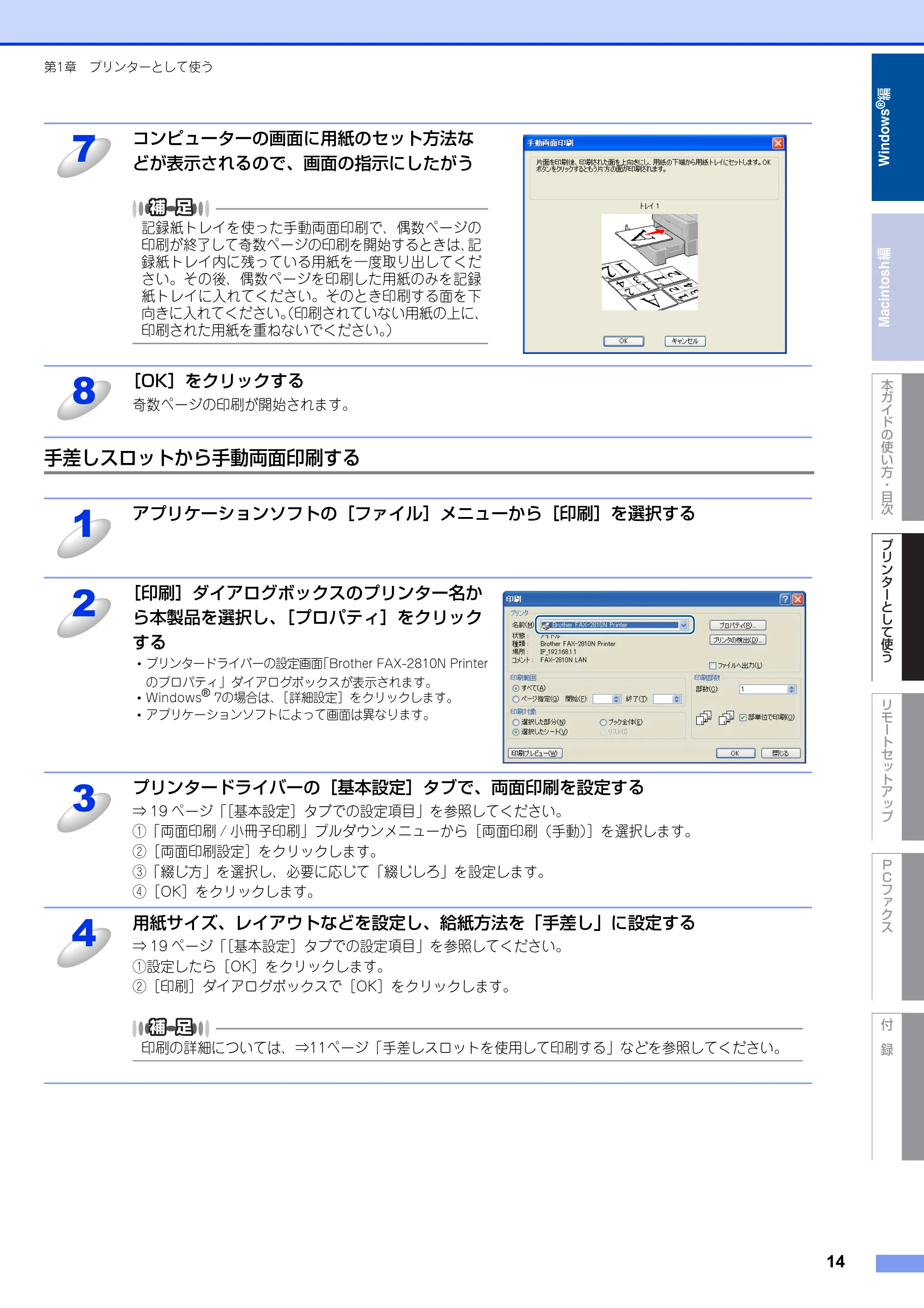Close the 手動両面印刷 dialog with X

click(778, 143)
